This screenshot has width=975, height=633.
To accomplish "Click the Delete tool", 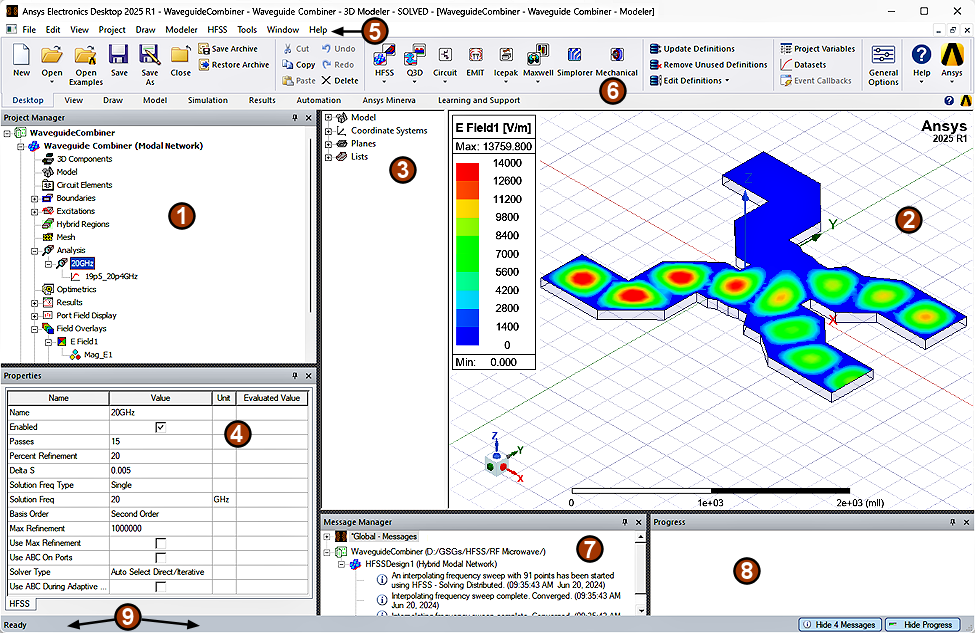I will [340, 80].
